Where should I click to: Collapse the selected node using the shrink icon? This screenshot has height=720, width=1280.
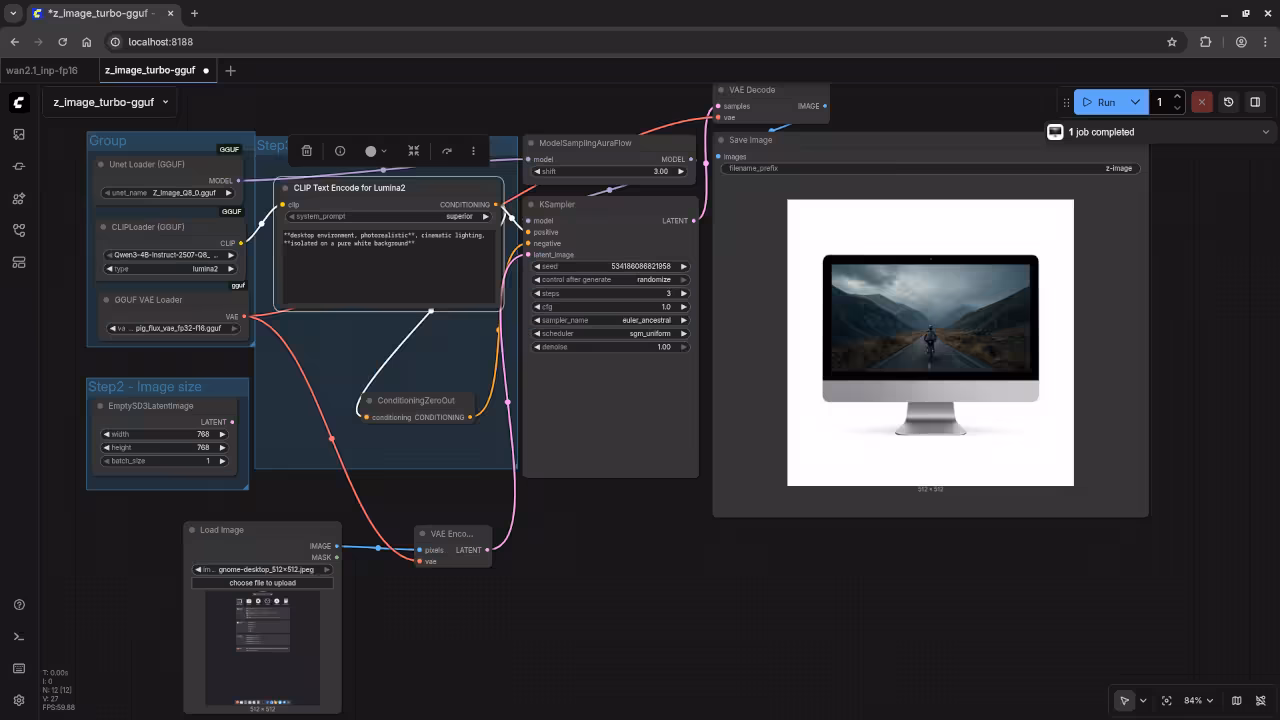413,151
